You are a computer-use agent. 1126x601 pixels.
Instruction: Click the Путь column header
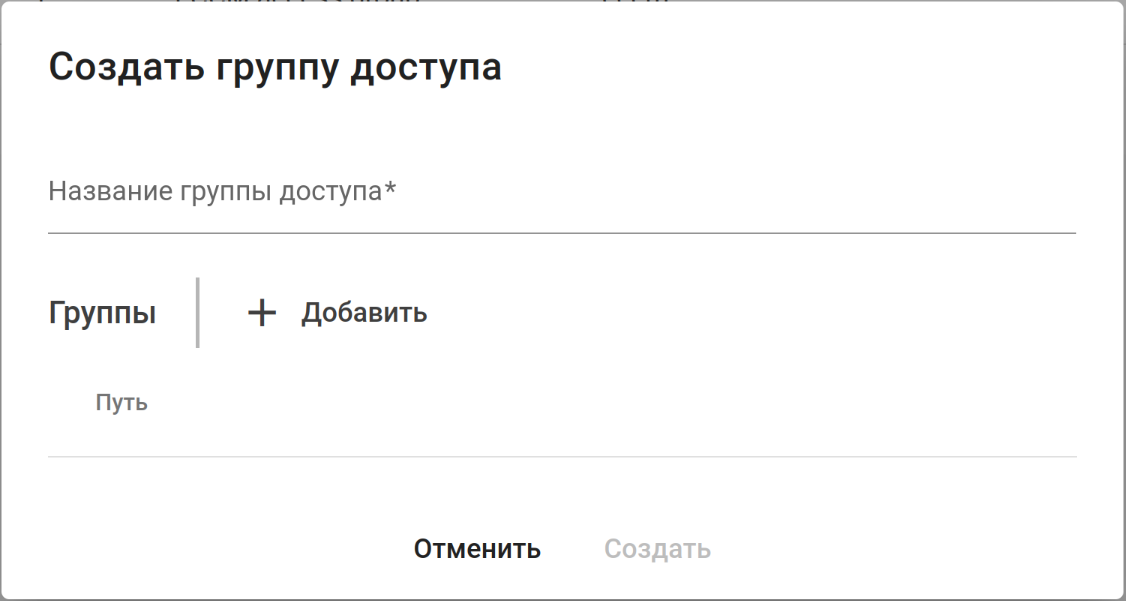(x=122, y=403)
